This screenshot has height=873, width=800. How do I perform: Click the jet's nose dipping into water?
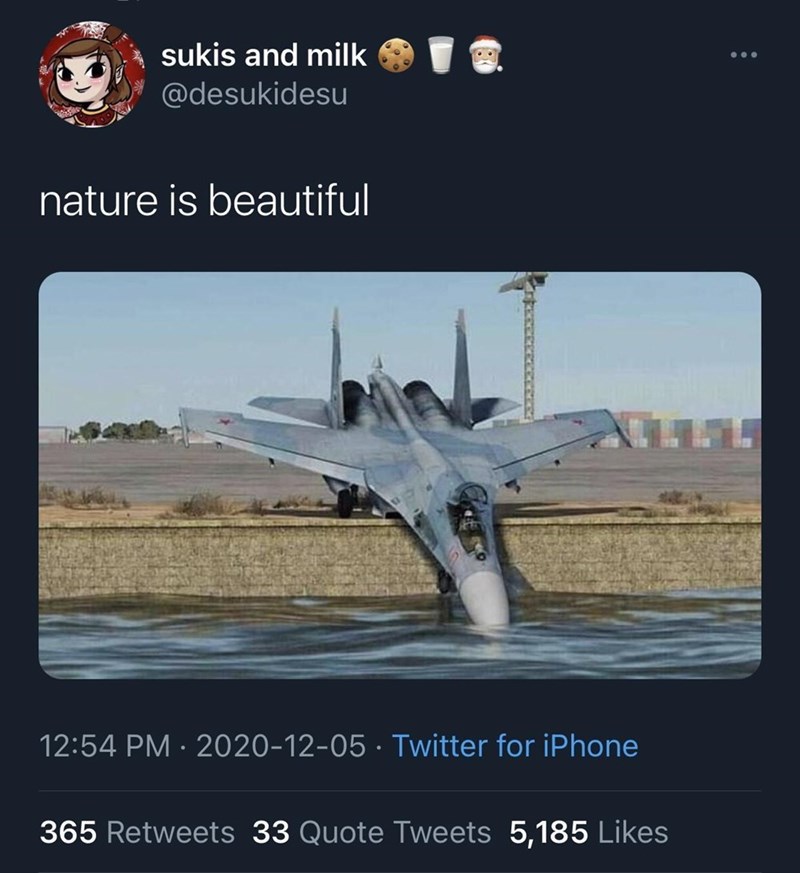(x=485, y=598)
